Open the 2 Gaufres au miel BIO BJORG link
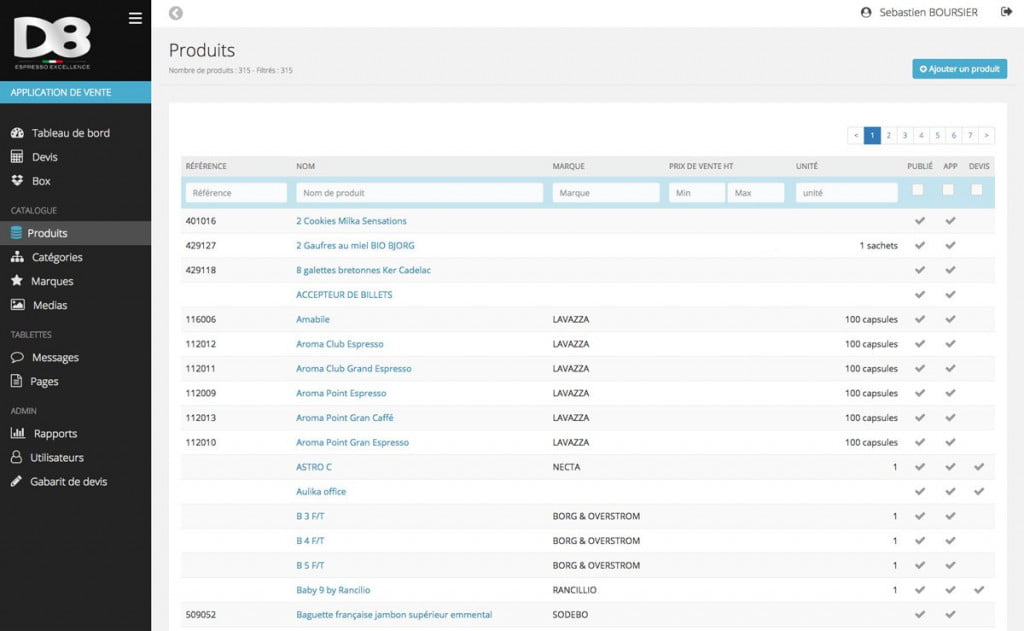The width and height of the screenshot is (1024, 631). coord(355,246)
